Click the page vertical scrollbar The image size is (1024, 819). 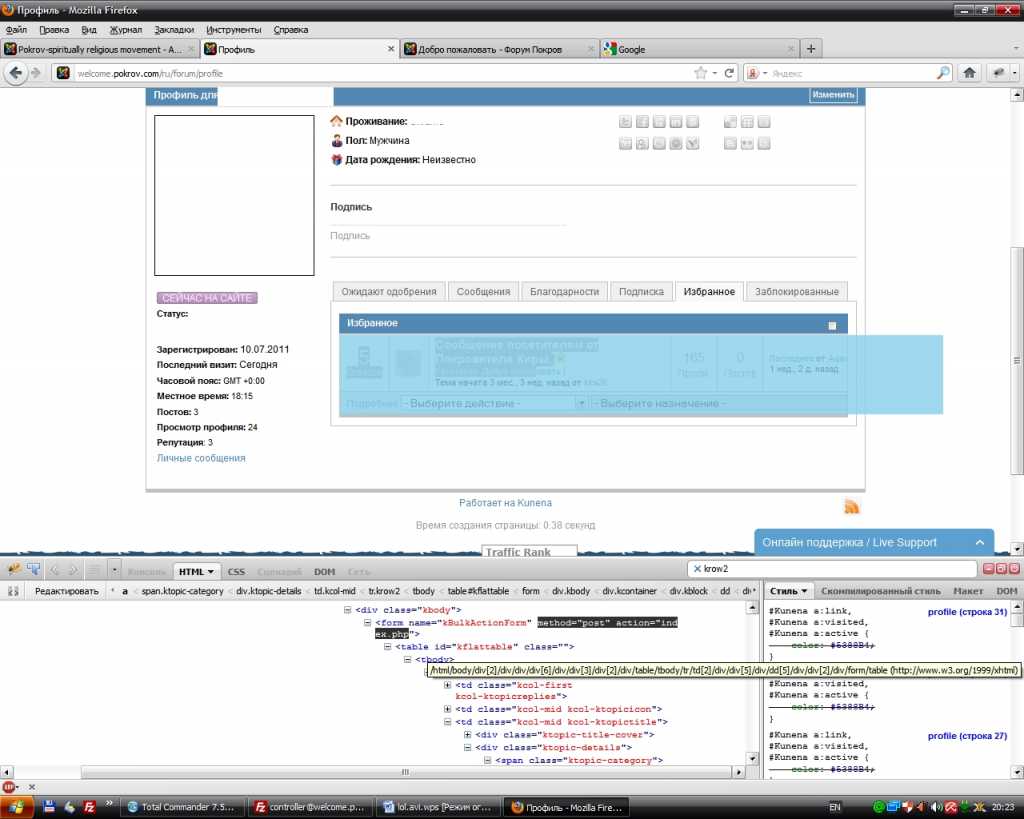click(1017, 300)
